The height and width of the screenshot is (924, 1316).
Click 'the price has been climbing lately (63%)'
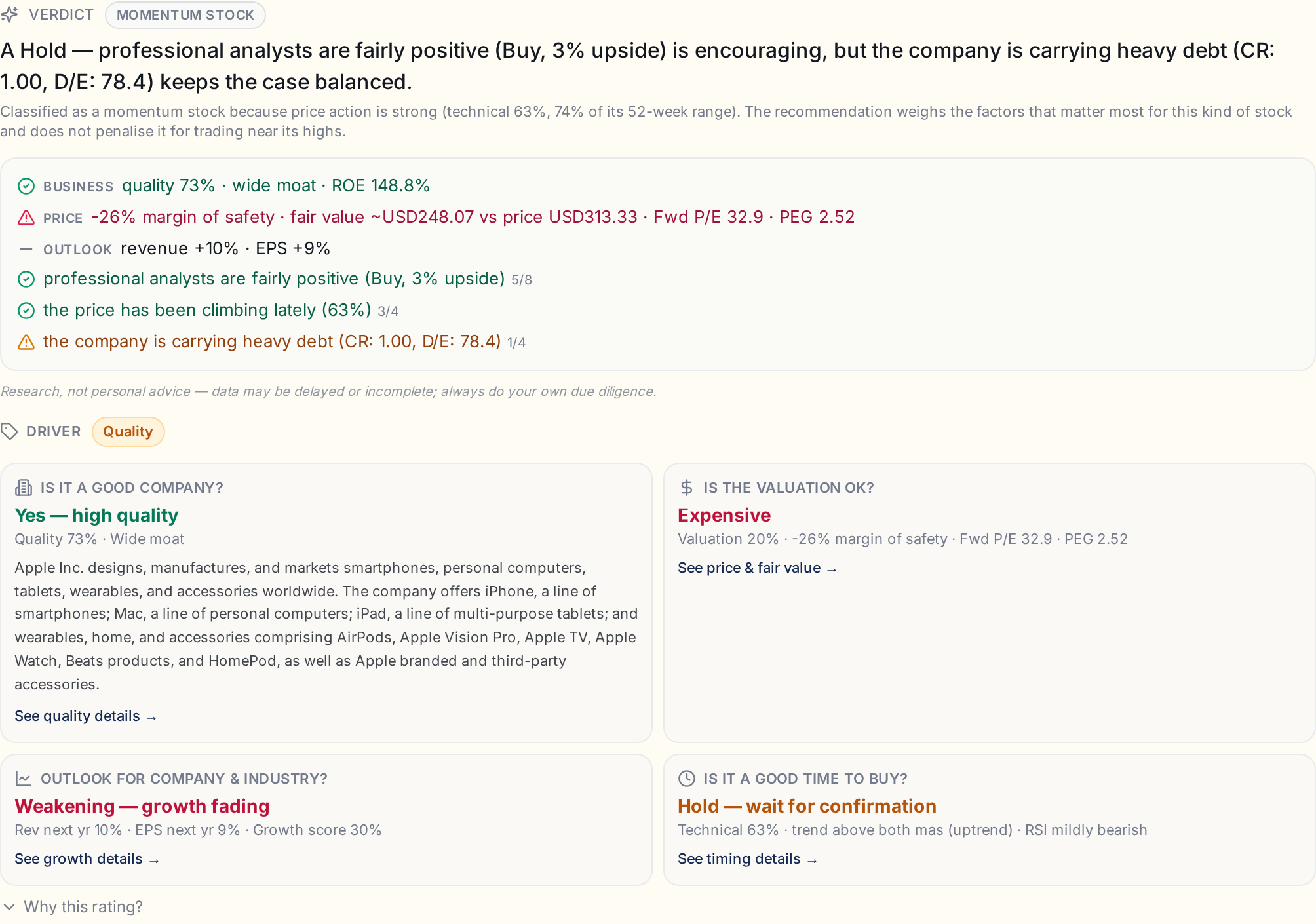[x=207, y=311]
